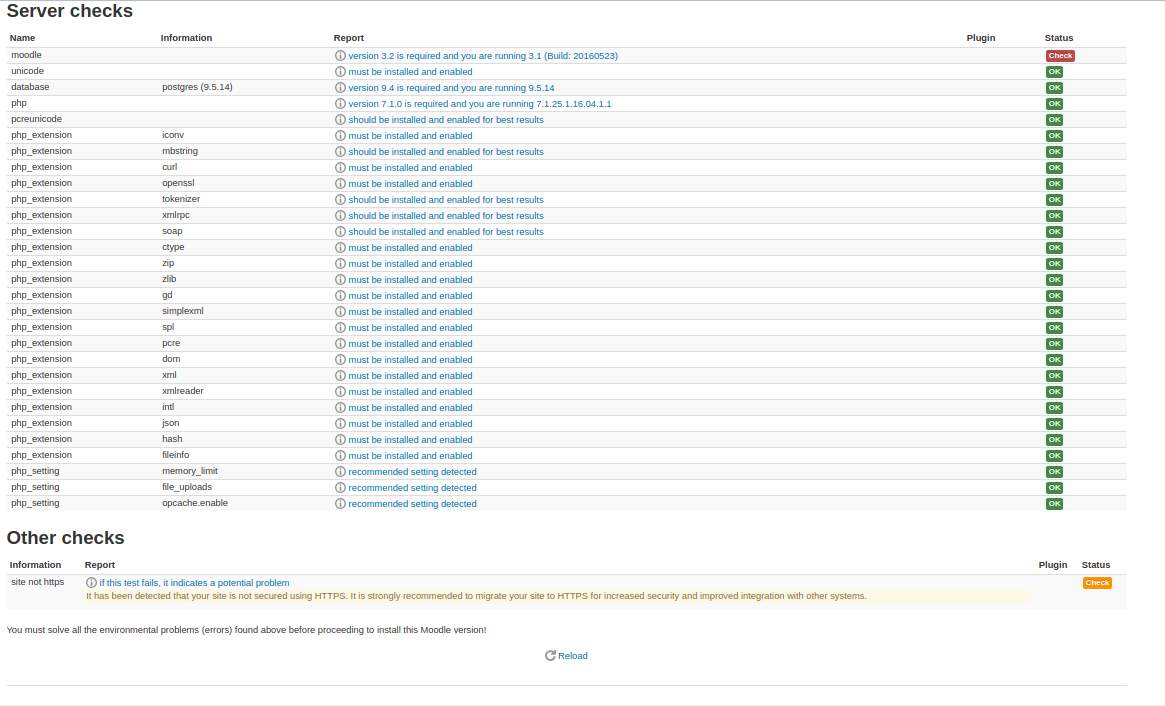Click the 'postgres (9.5.14)' information cell
The image size is (1165, 706).
(x=197, y=87)
